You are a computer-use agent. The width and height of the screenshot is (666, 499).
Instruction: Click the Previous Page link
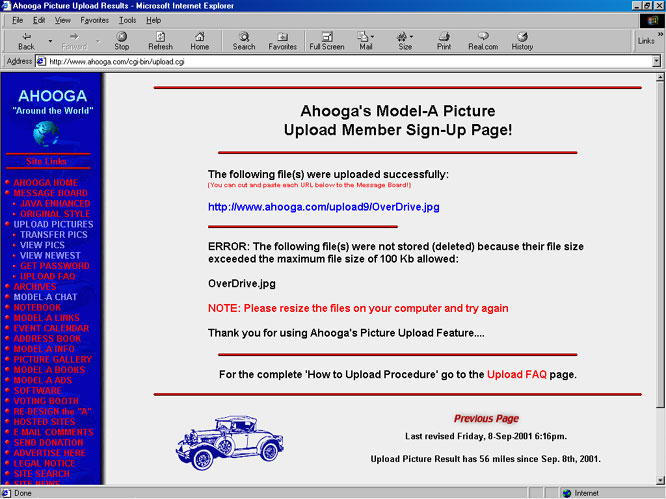[486, 419]
